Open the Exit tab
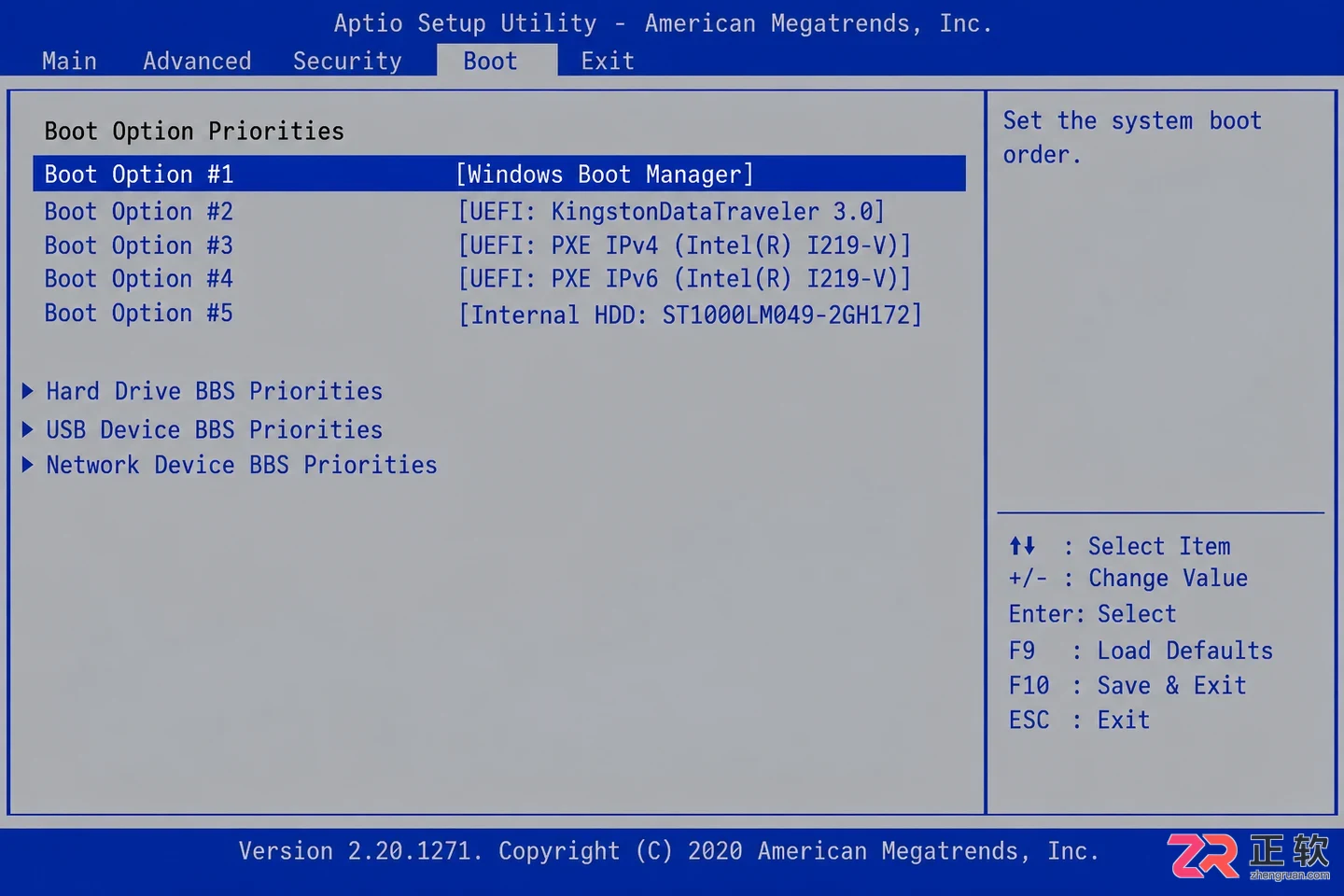 pyautogui.click(x=608, y=62)
